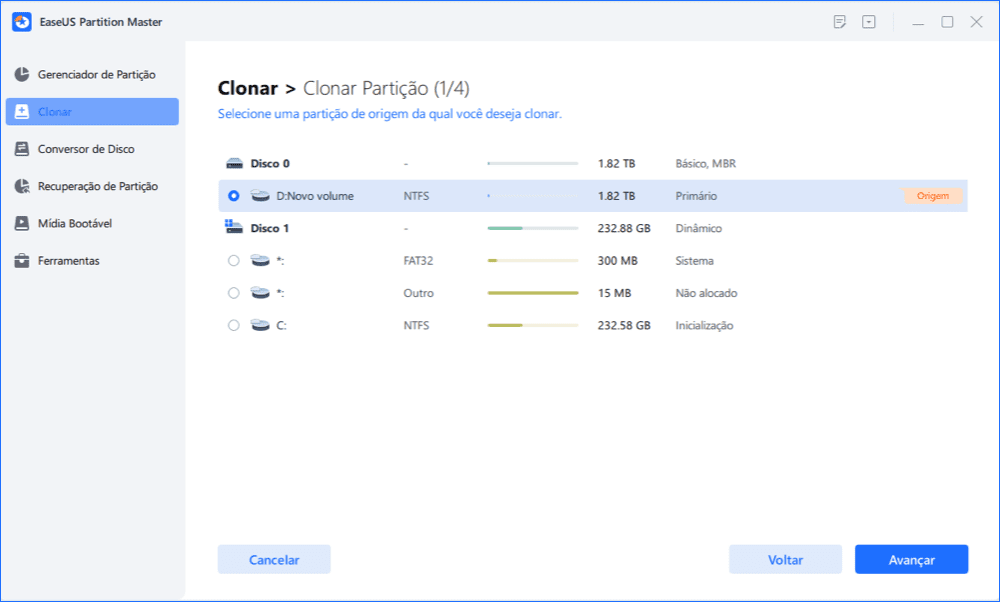
Task: Click the Disco 1 label
Action: [x=270, y=228]
